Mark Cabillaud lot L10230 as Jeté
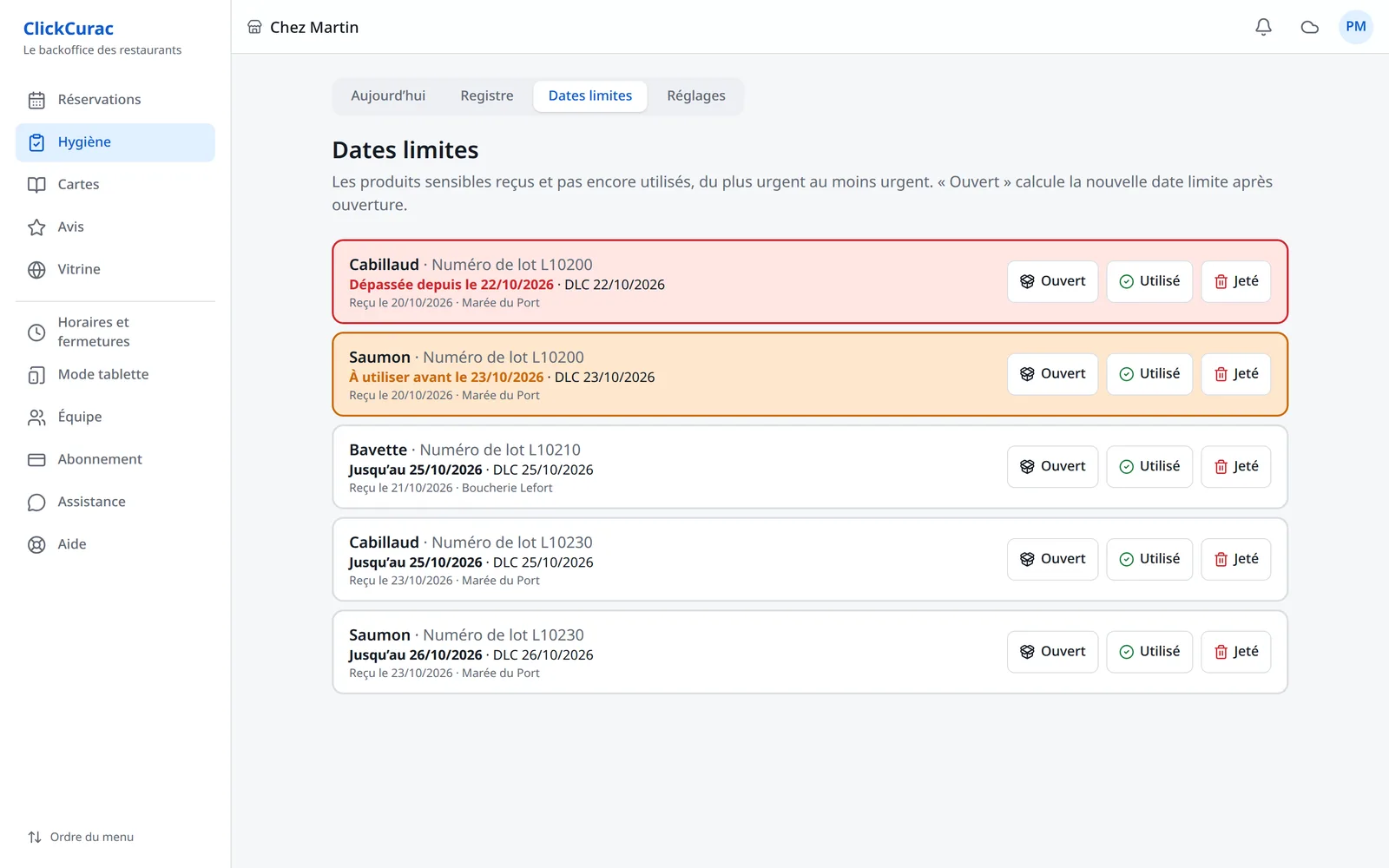1389x868 pixels. point(1236,559)
